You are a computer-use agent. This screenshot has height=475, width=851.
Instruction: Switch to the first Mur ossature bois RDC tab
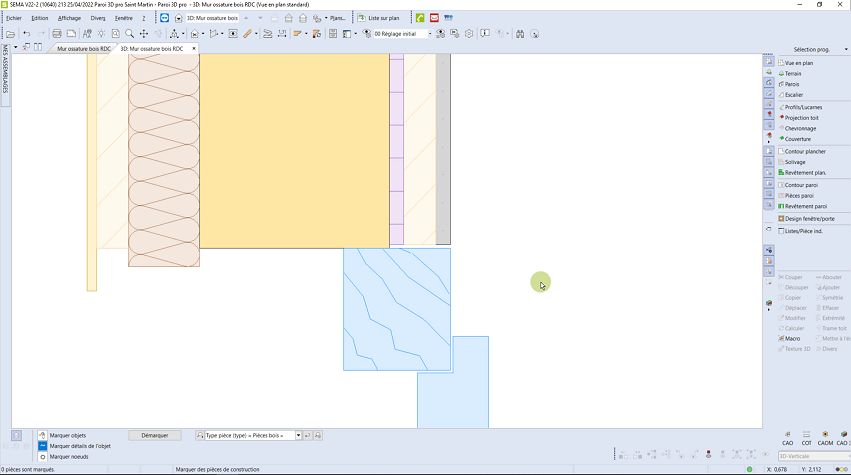[x=83, y=48]
